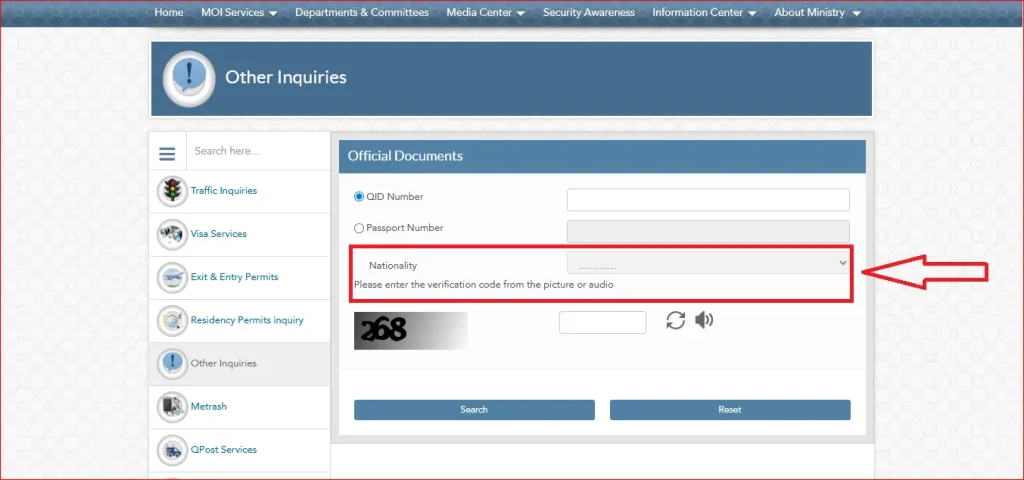Click the Visa Services globe icon
The image size is (1024, 480).
point(172,234)
